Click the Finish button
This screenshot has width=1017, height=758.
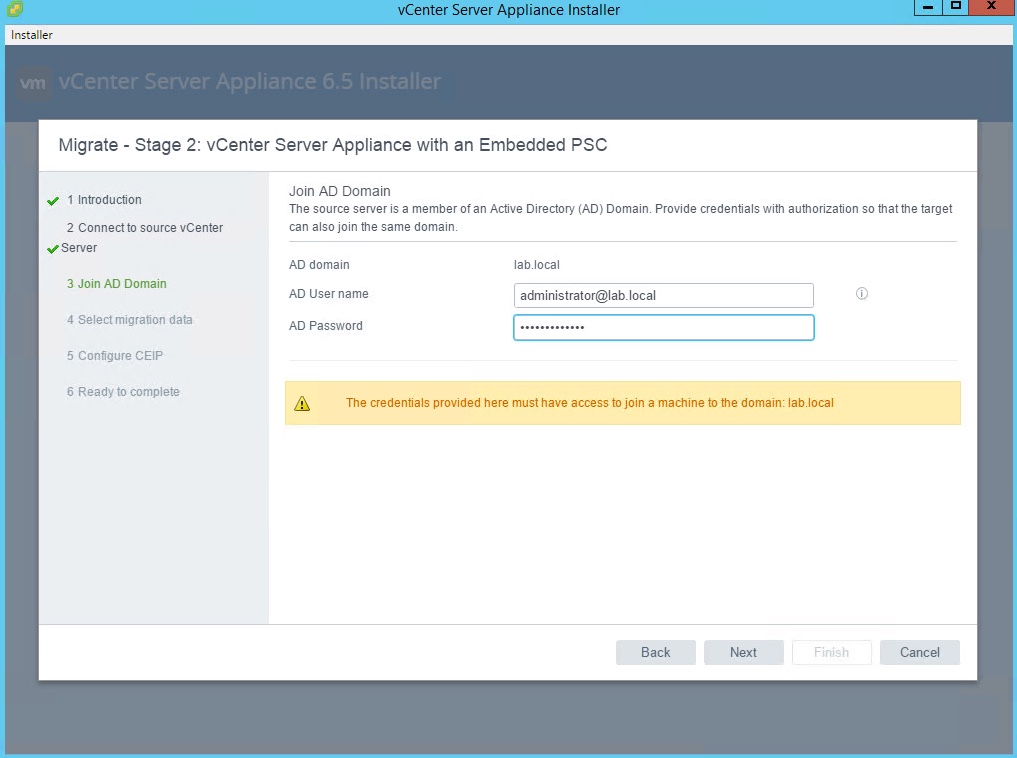pos(831,652)
